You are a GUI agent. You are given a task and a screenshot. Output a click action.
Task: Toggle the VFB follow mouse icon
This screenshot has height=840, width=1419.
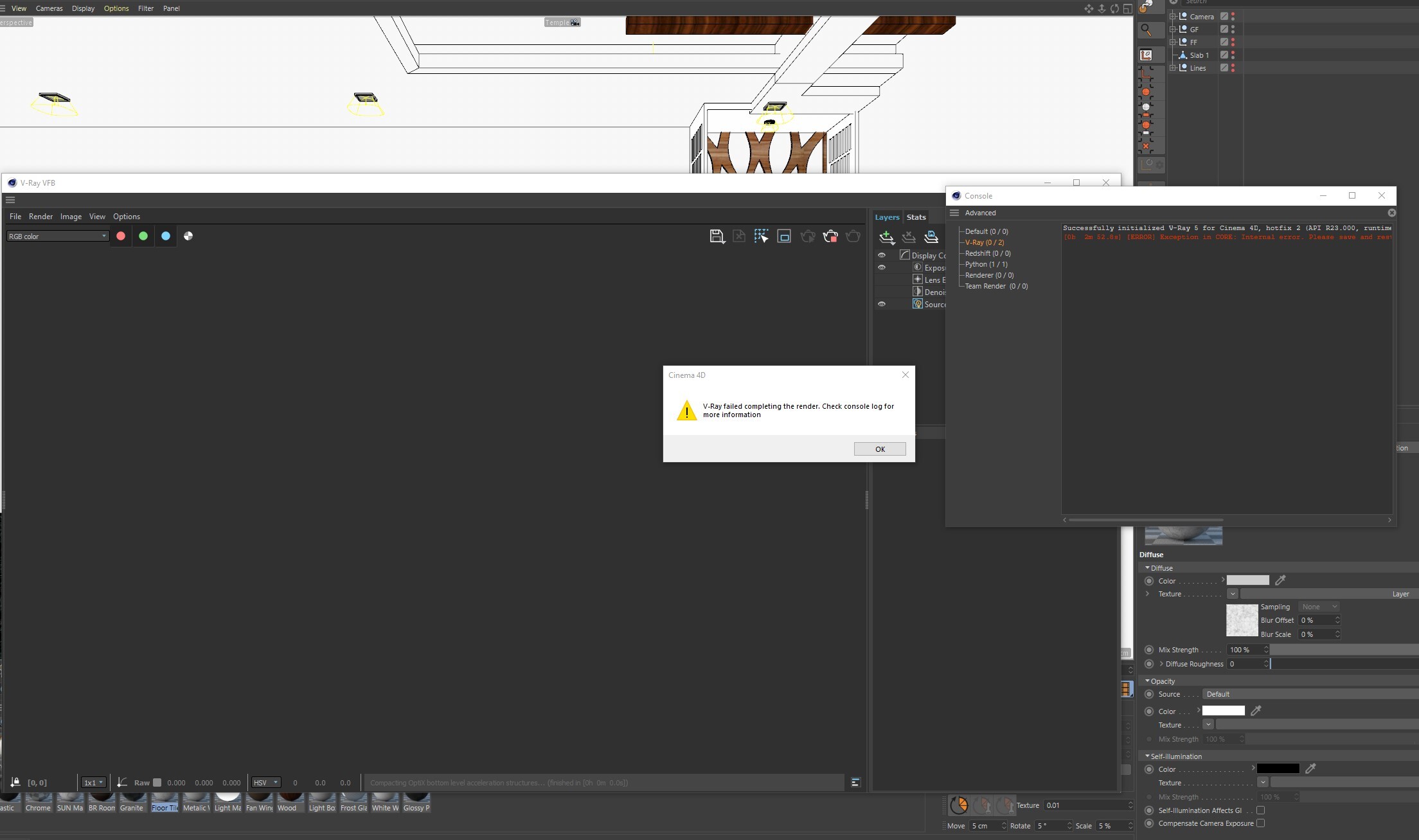[x=762, y=236]
